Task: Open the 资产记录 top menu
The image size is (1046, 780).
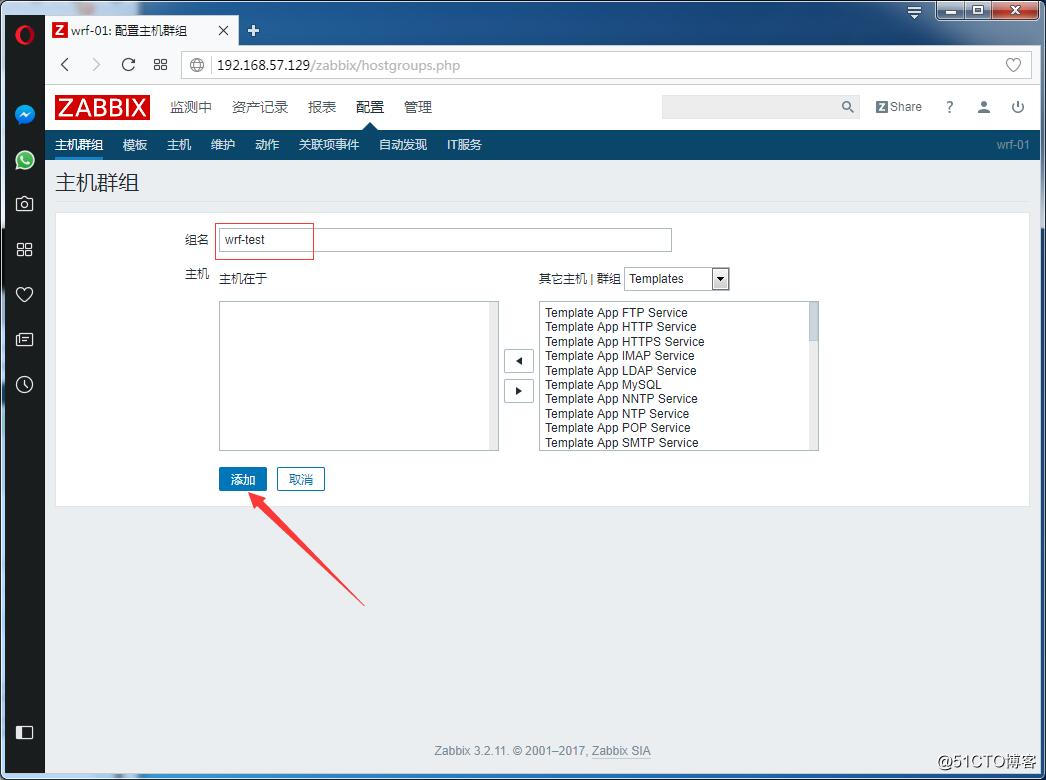Action: (259, 107)
